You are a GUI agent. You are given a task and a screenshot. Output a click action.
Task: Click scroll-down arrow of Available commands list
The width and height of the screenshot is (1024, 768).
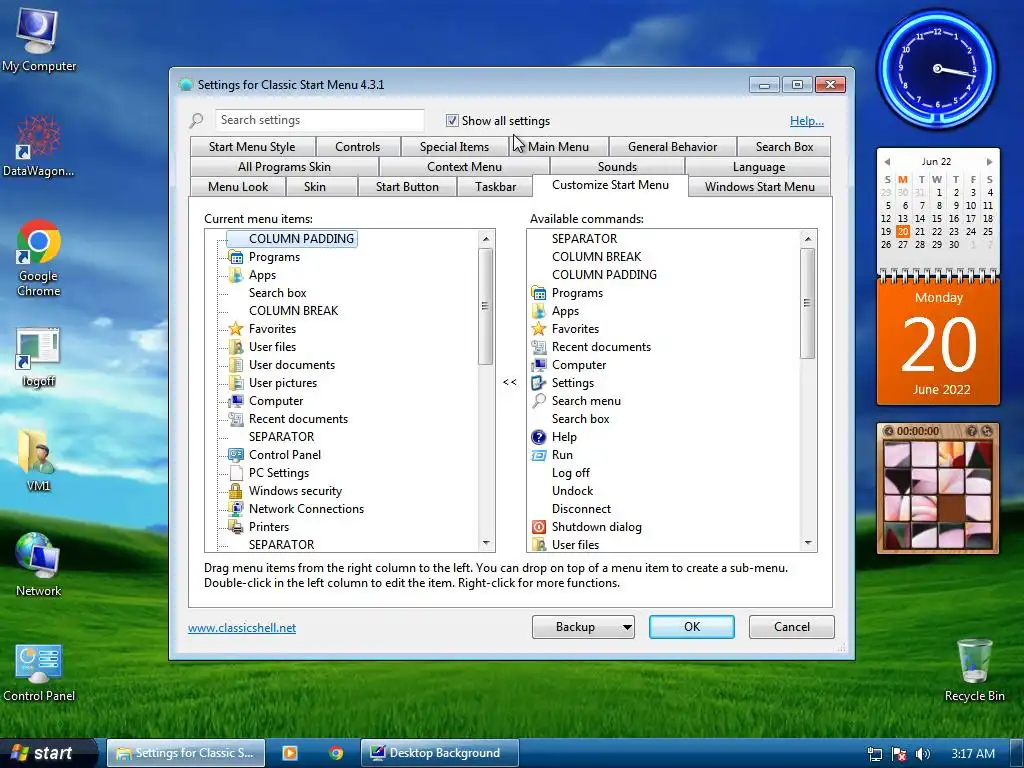click(x=808, y=543)
